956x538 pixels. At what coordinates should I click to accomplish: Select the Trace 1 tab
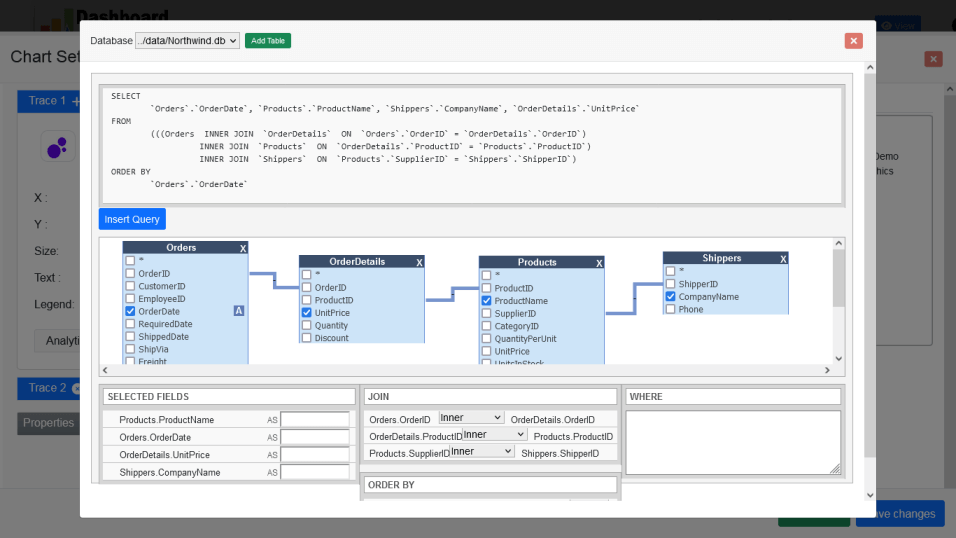tap(48, 101)
